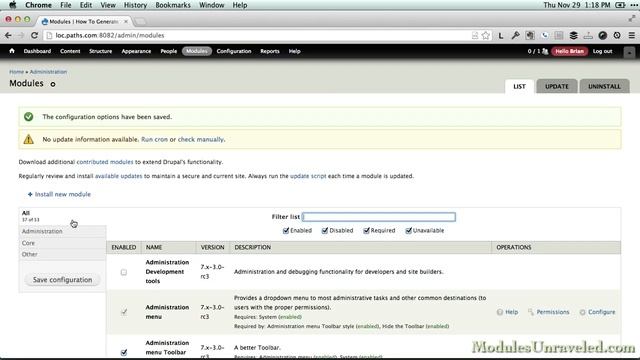This screenshot has width=640, height=360.
Task: Select the Administration category in sidebar
Action: [62, 231]
